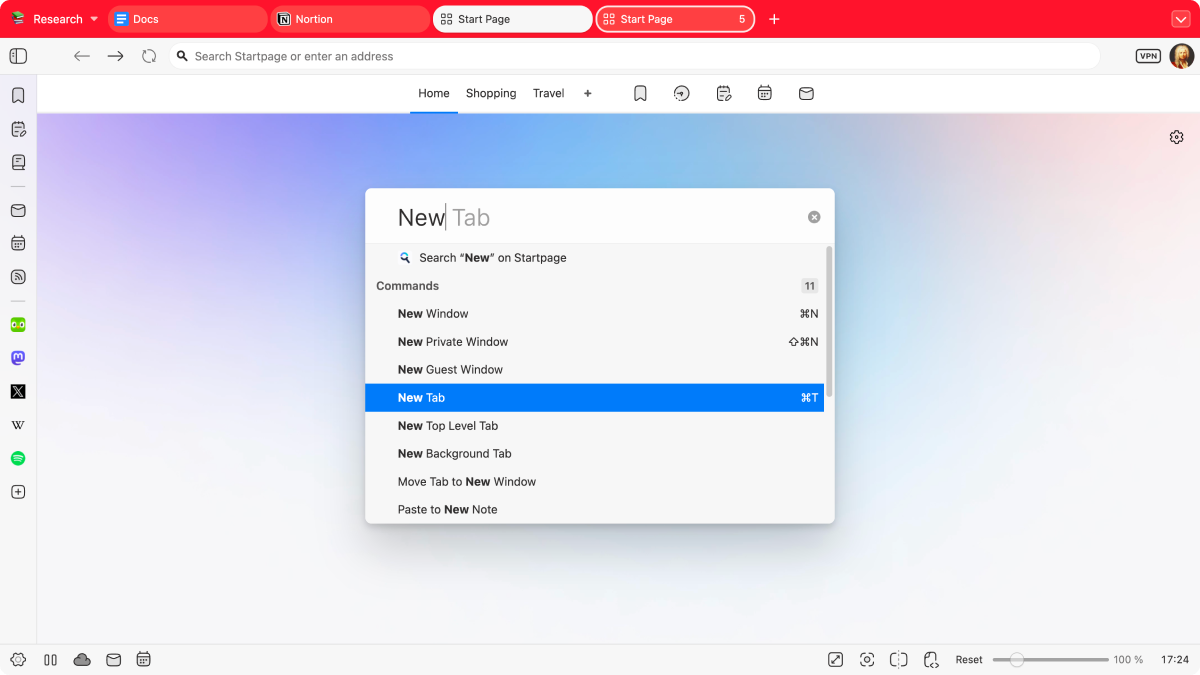
Task: Open the Duolingo web panel
Action: click(18, 325)
